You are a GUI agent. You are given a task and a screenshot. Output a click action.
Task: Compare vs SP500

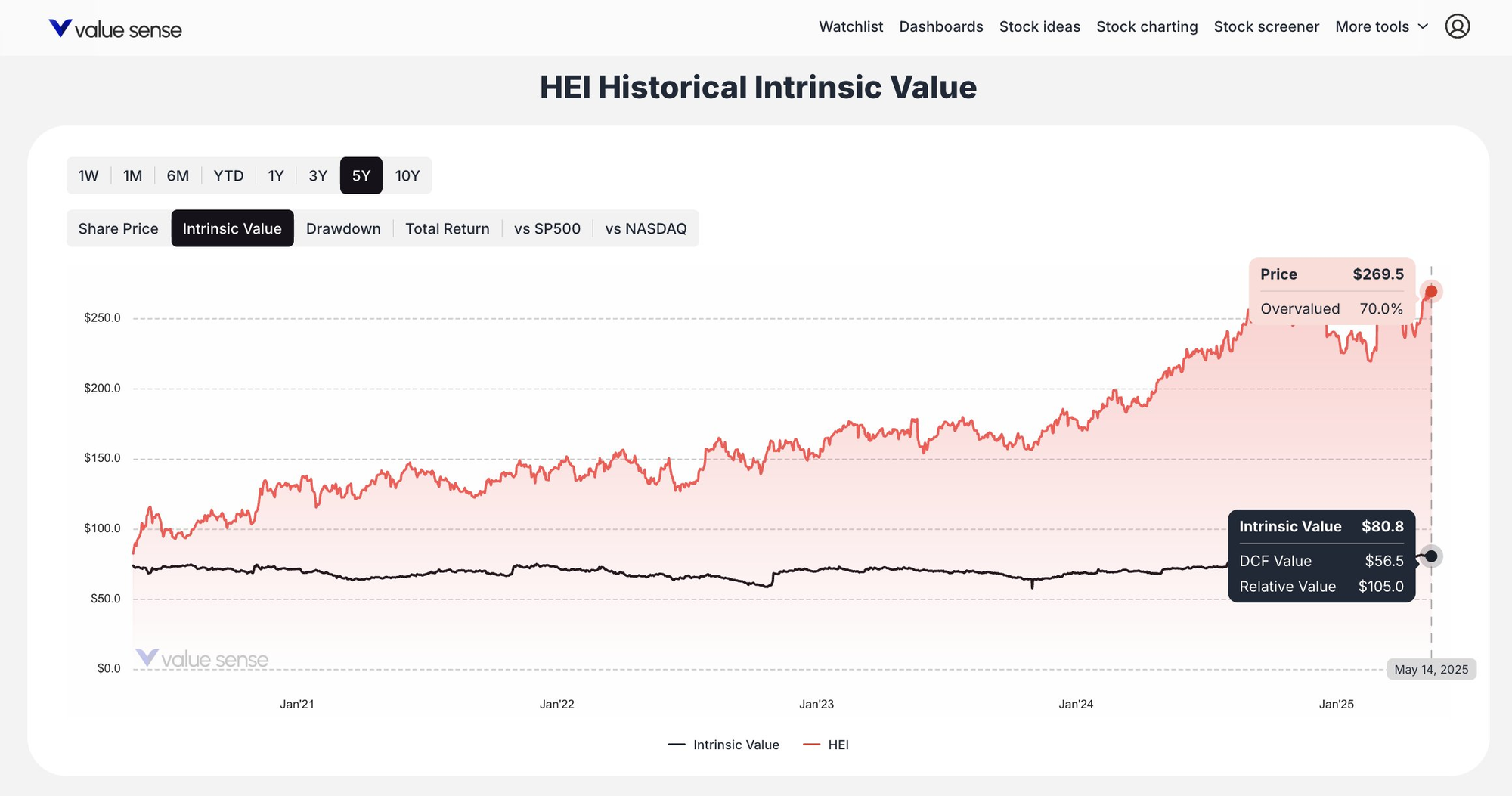point(547,228)
